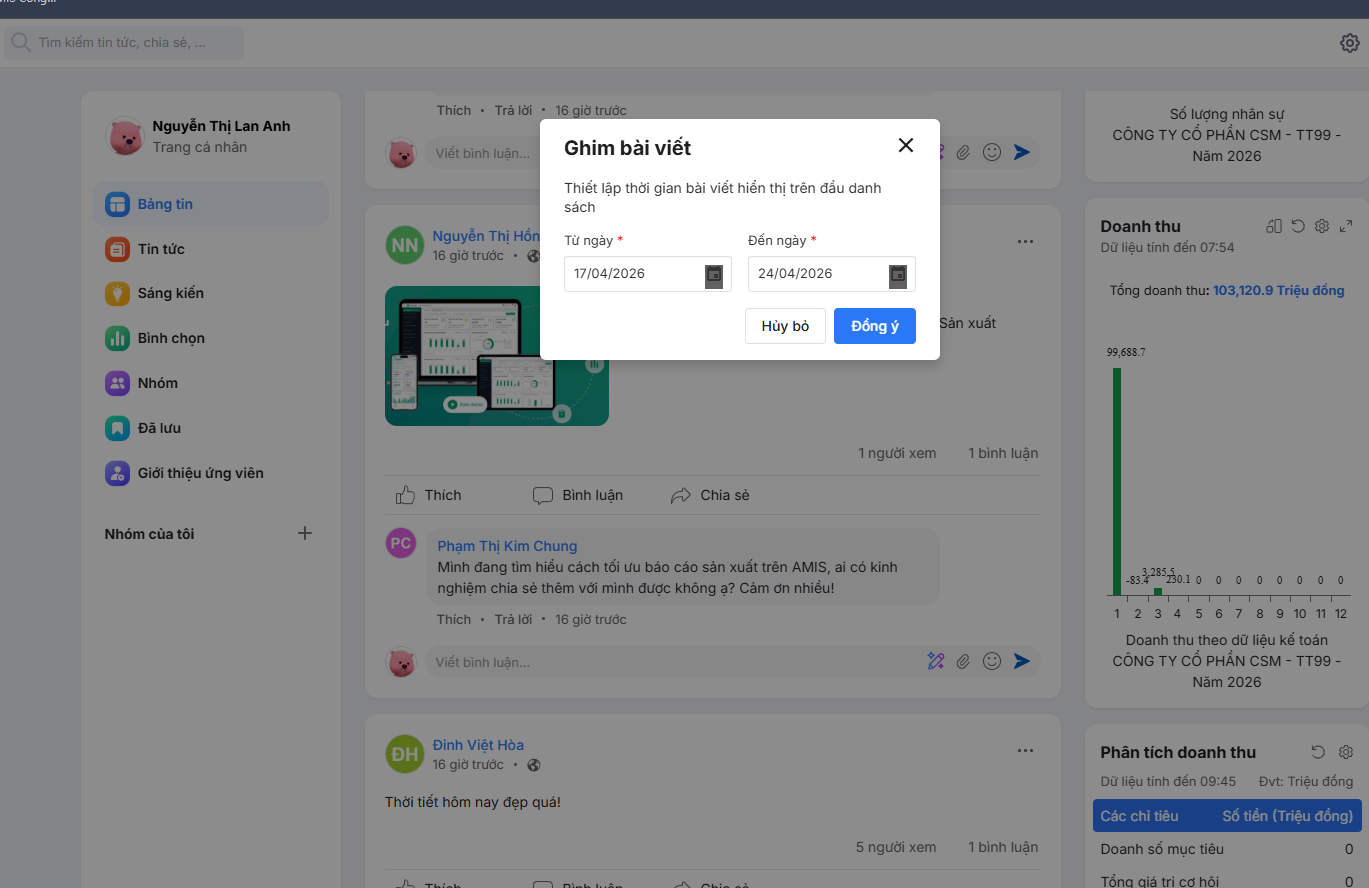Open the ĐH avatar on Đinh Việt Hòa's post

pyautogui.click(x=405, y=754)
